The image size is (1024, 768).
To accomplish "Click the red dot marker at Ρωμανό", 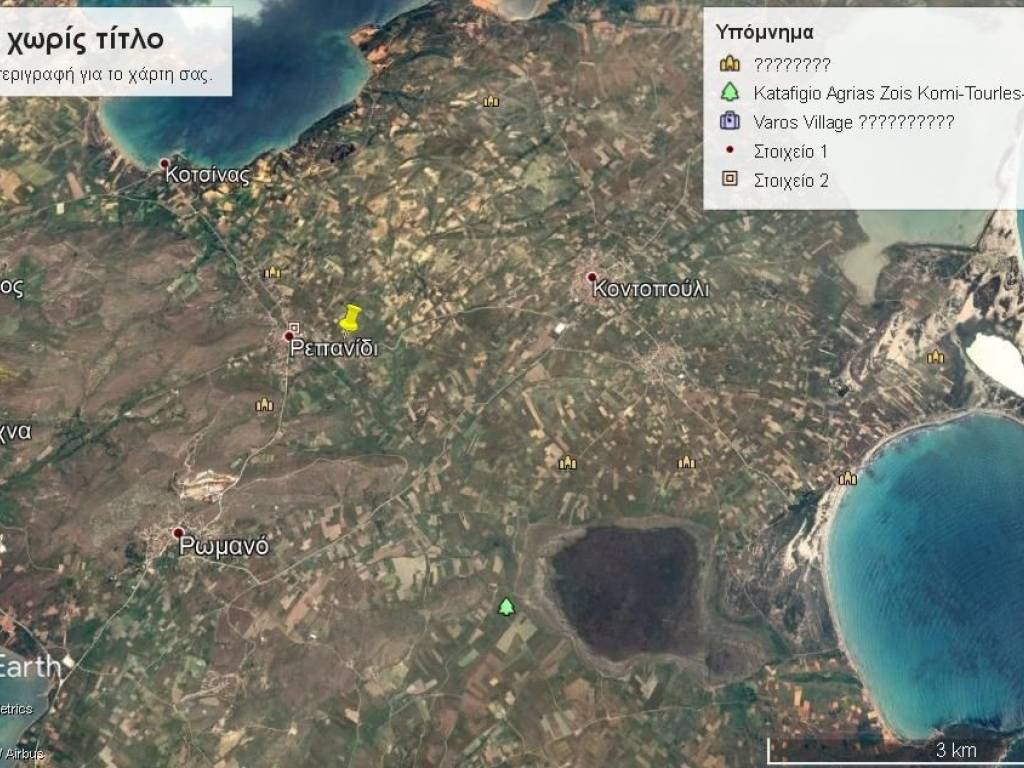I will coord(178,533).
